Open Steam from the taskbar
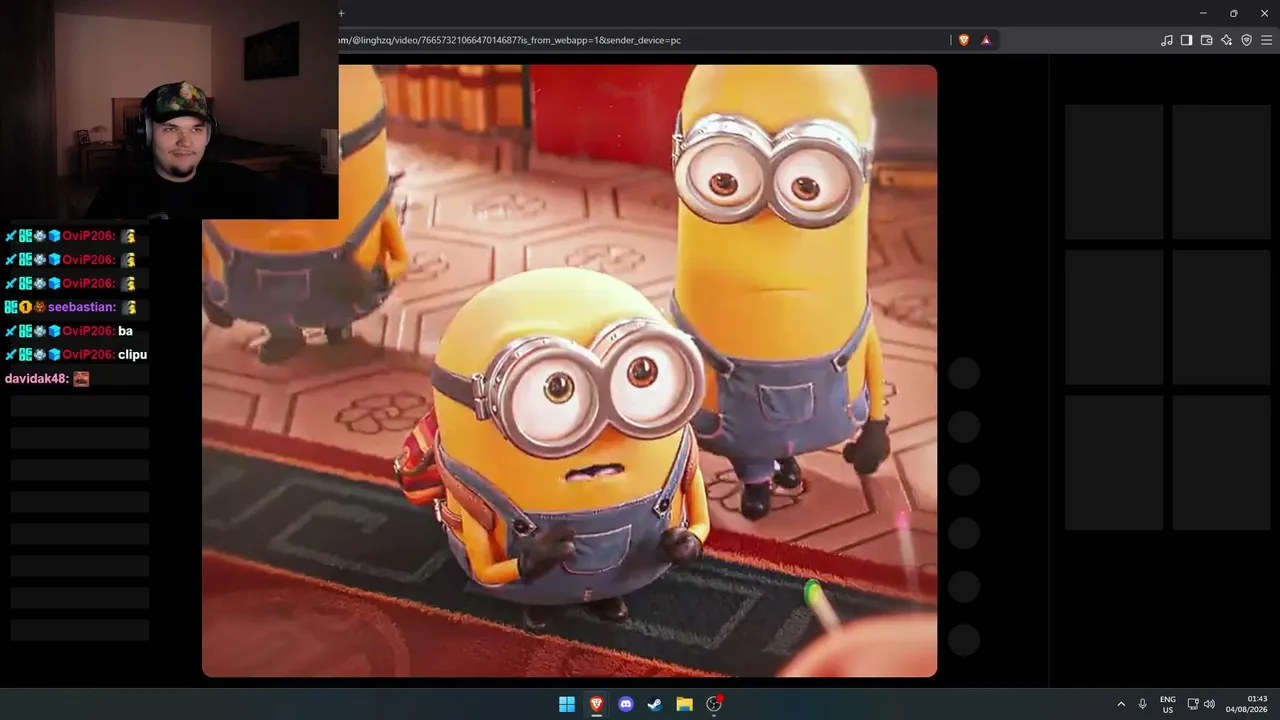 point(655,704)
